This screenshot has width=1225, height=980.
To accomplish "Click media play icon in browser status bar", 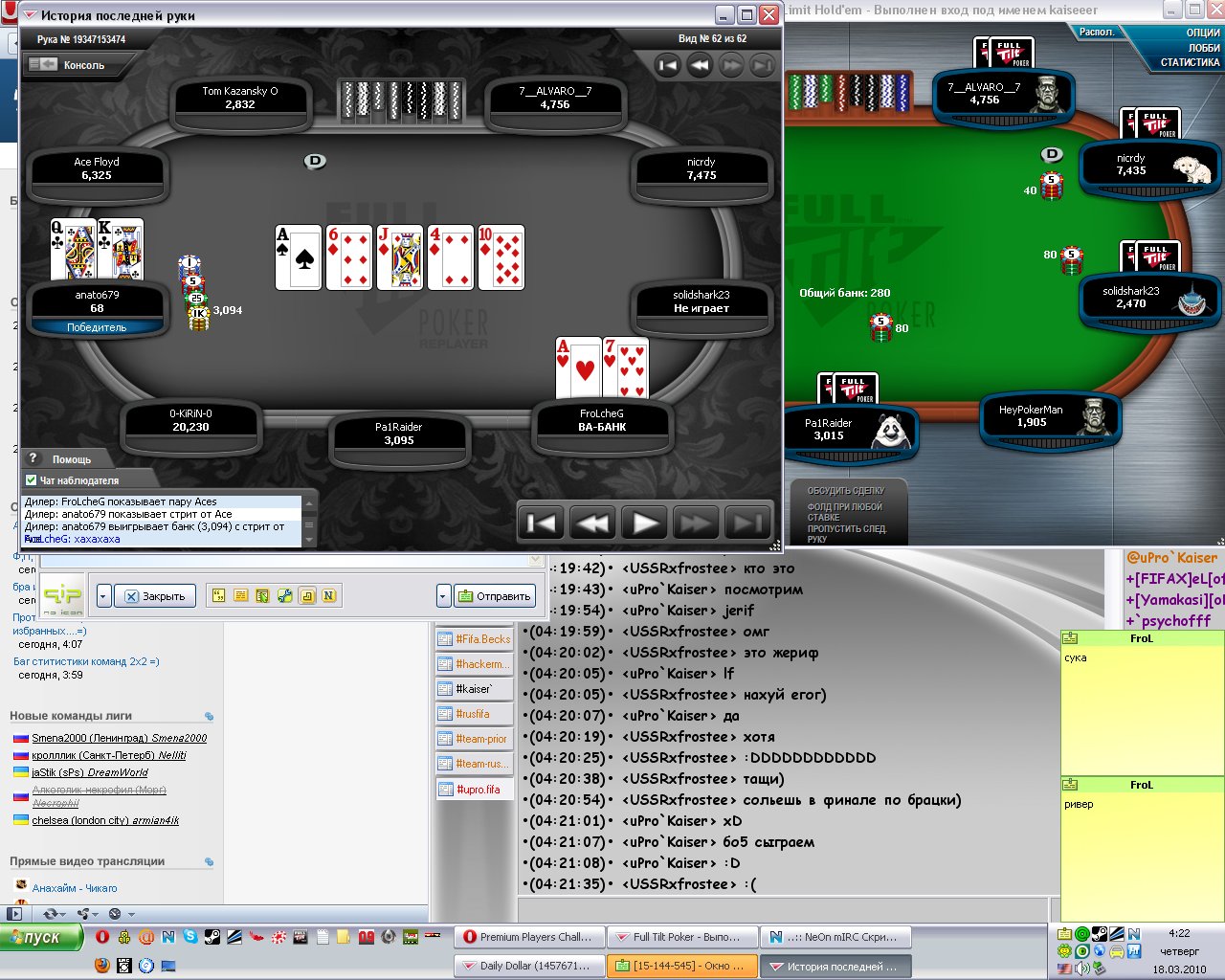I will [14, 914].
